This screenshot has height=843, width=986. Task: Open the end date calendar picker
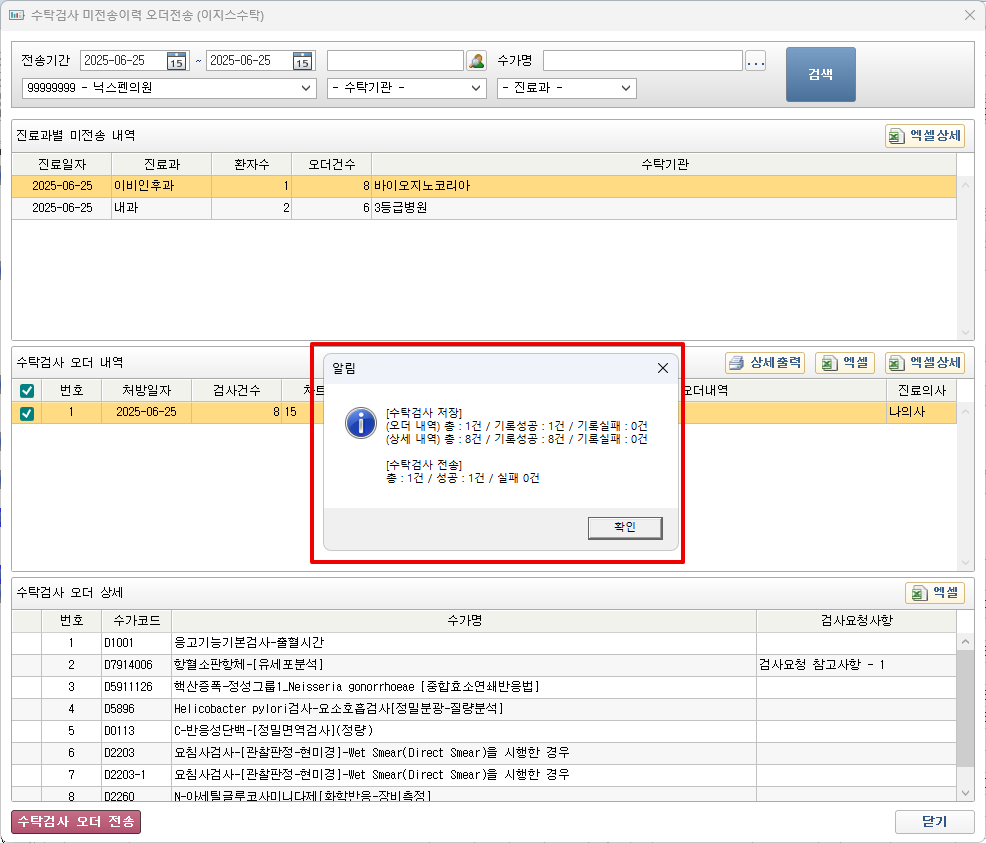click(302, 61)
